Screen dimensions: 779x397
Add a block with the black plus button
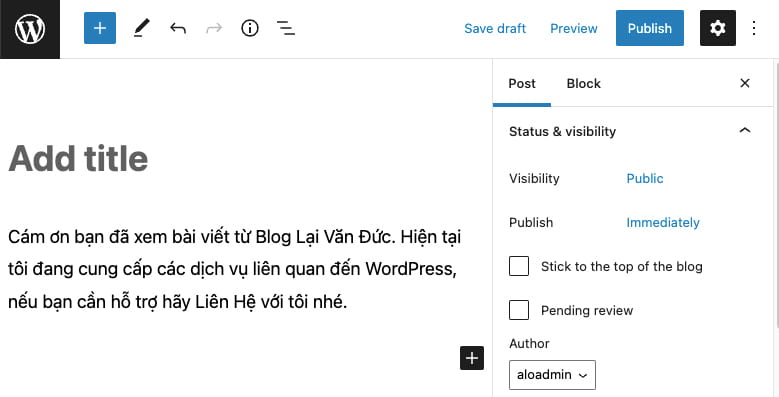(472, 358)
